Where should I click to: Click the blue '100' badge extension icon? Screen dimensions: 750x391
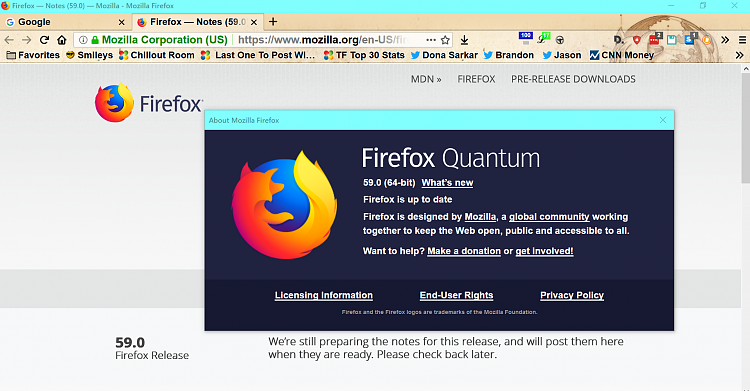pyautogui.click(x=525, y=38)
